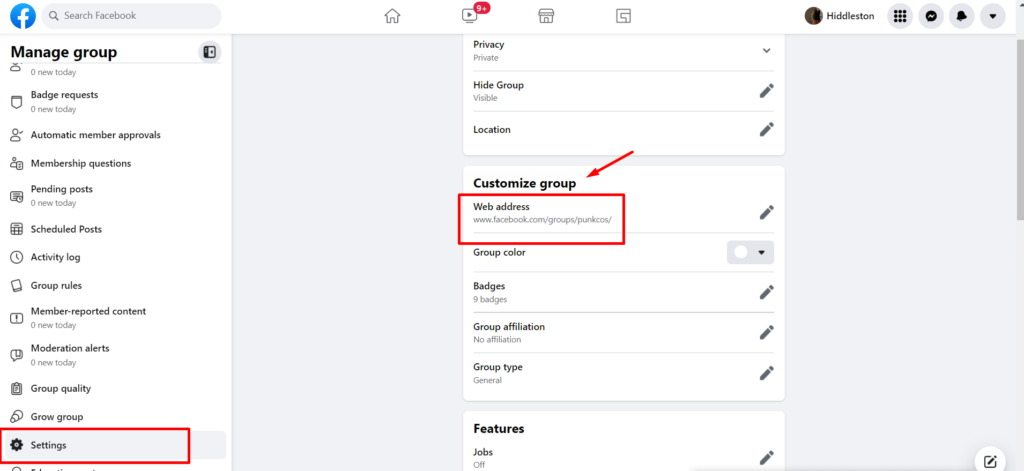Viewport: 1024px width, 471px height.
Task: Click the Activity log clock icon
Action: 17,257
